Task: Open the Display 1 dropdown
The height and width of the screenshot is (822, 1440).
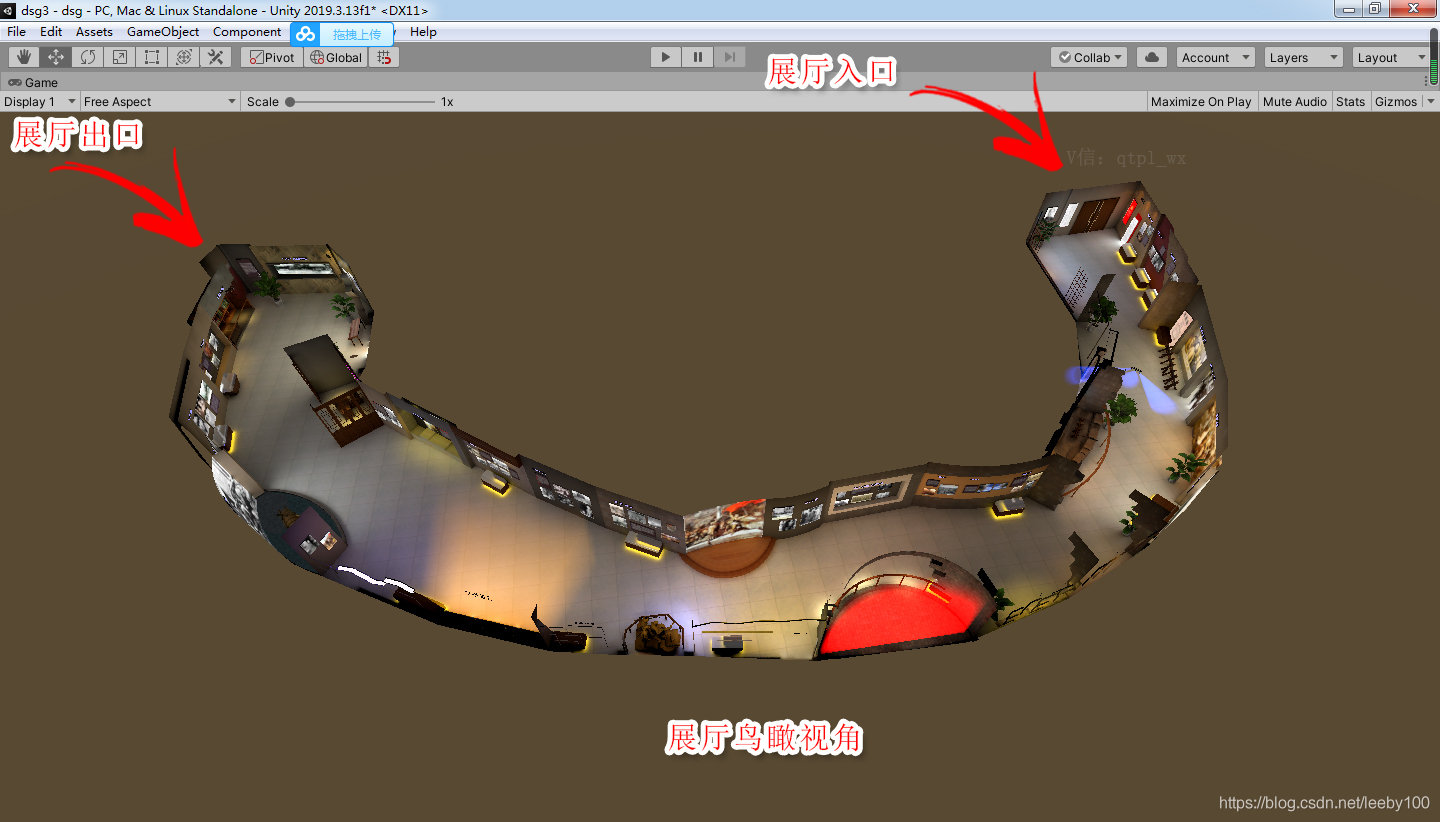Action: coord(38,101)
